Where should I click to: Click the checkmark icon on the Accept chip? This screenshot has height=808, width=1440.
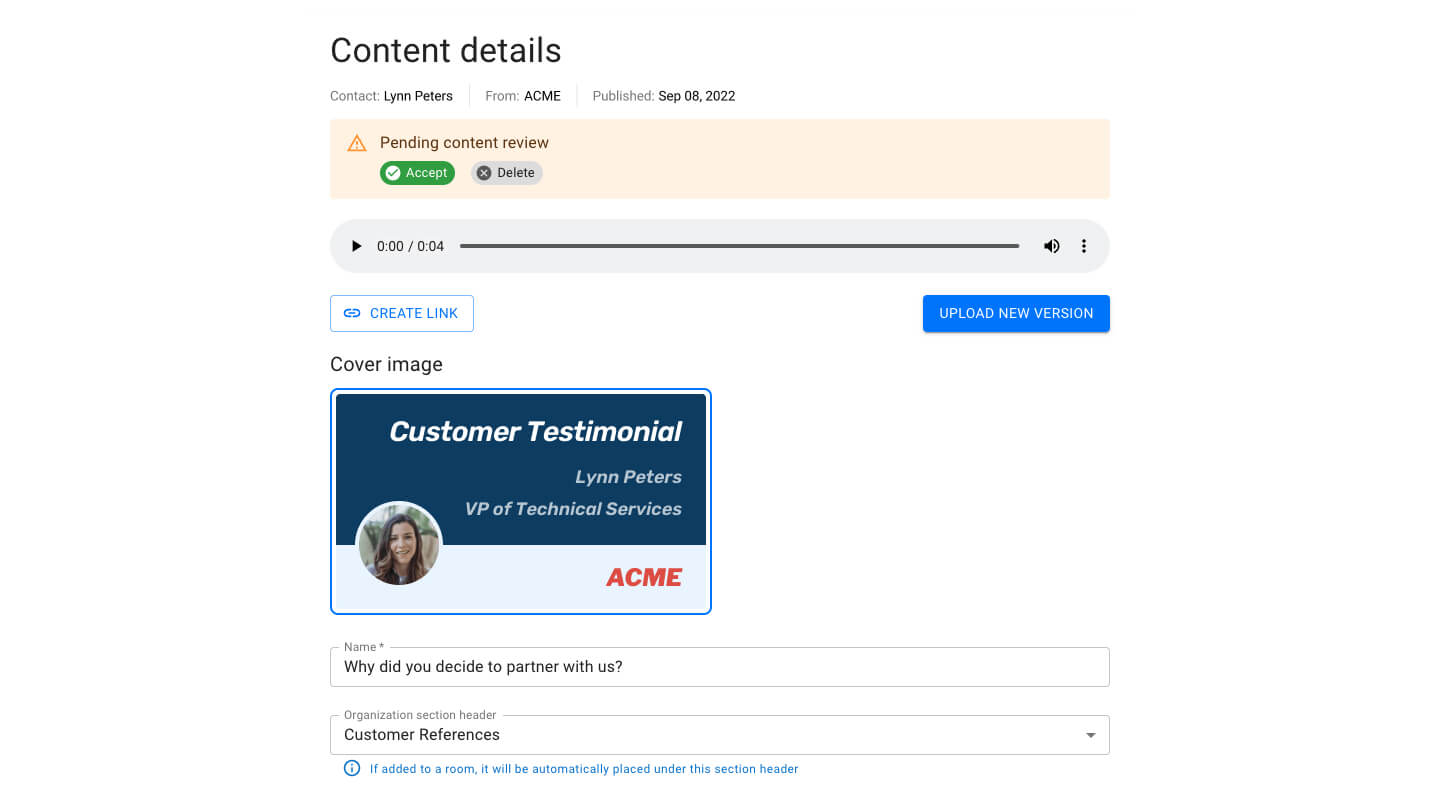pos(392,172)
